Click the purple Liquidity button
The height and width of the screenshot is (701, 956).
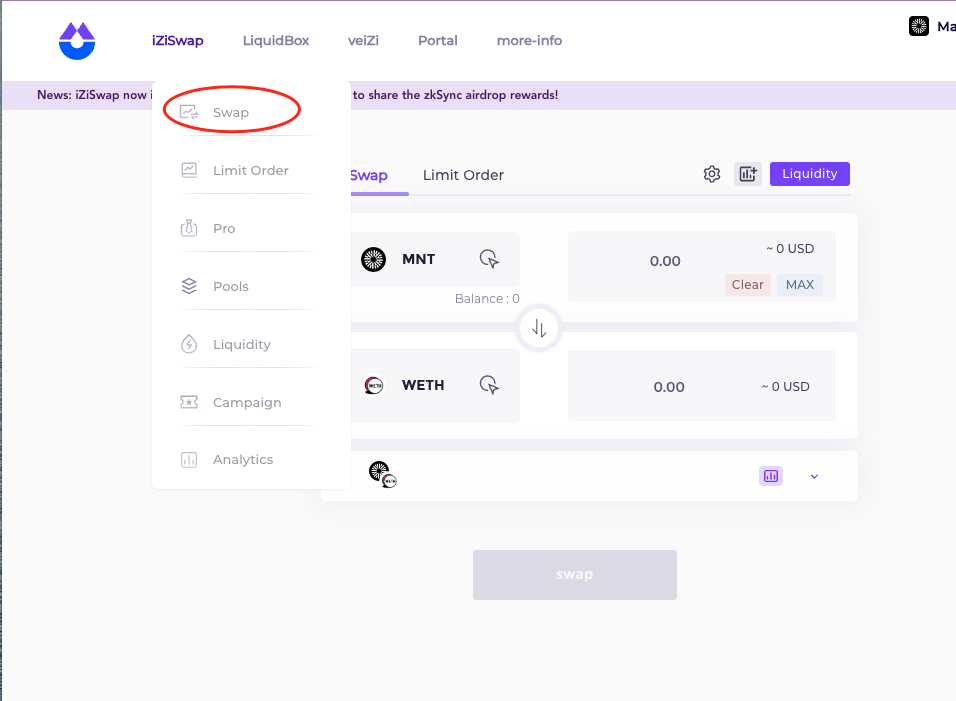[810, 174]
